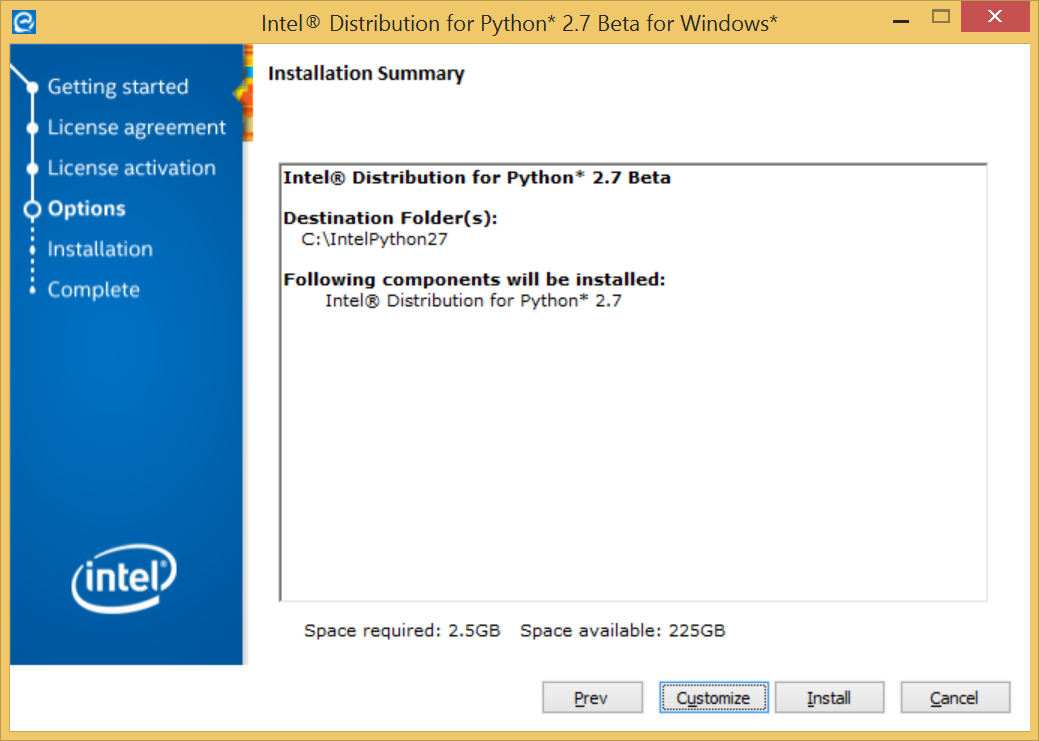
Task: Select the Getting started step
Action: (x=118, y=87)
